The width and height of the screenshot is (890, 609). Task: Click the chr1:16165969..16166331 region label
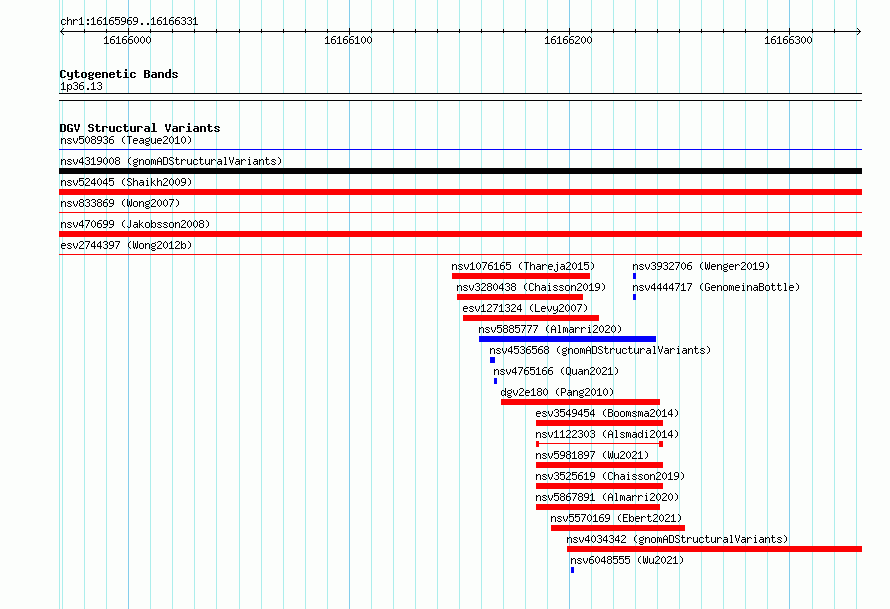(129, 22)
